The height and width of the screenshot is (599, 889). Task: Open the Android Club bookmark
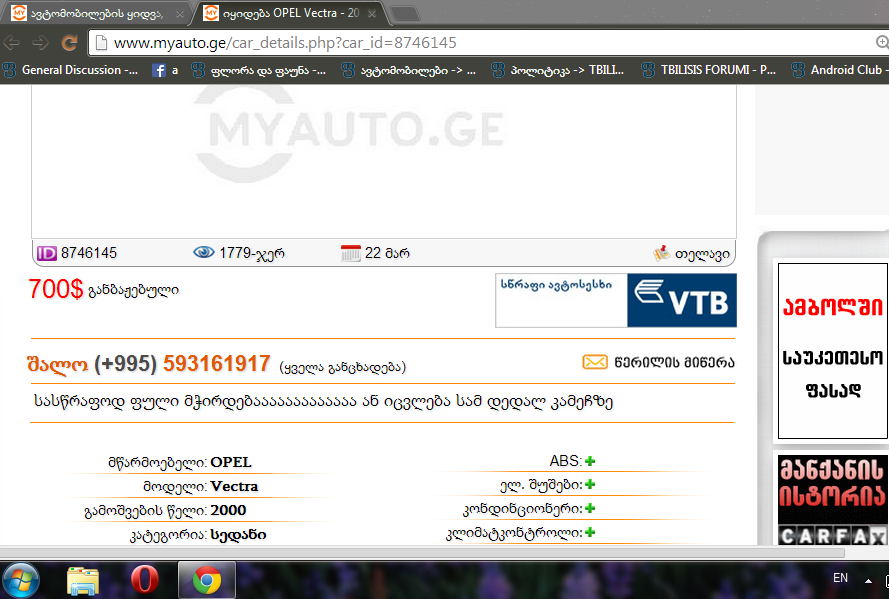(840, 70)
